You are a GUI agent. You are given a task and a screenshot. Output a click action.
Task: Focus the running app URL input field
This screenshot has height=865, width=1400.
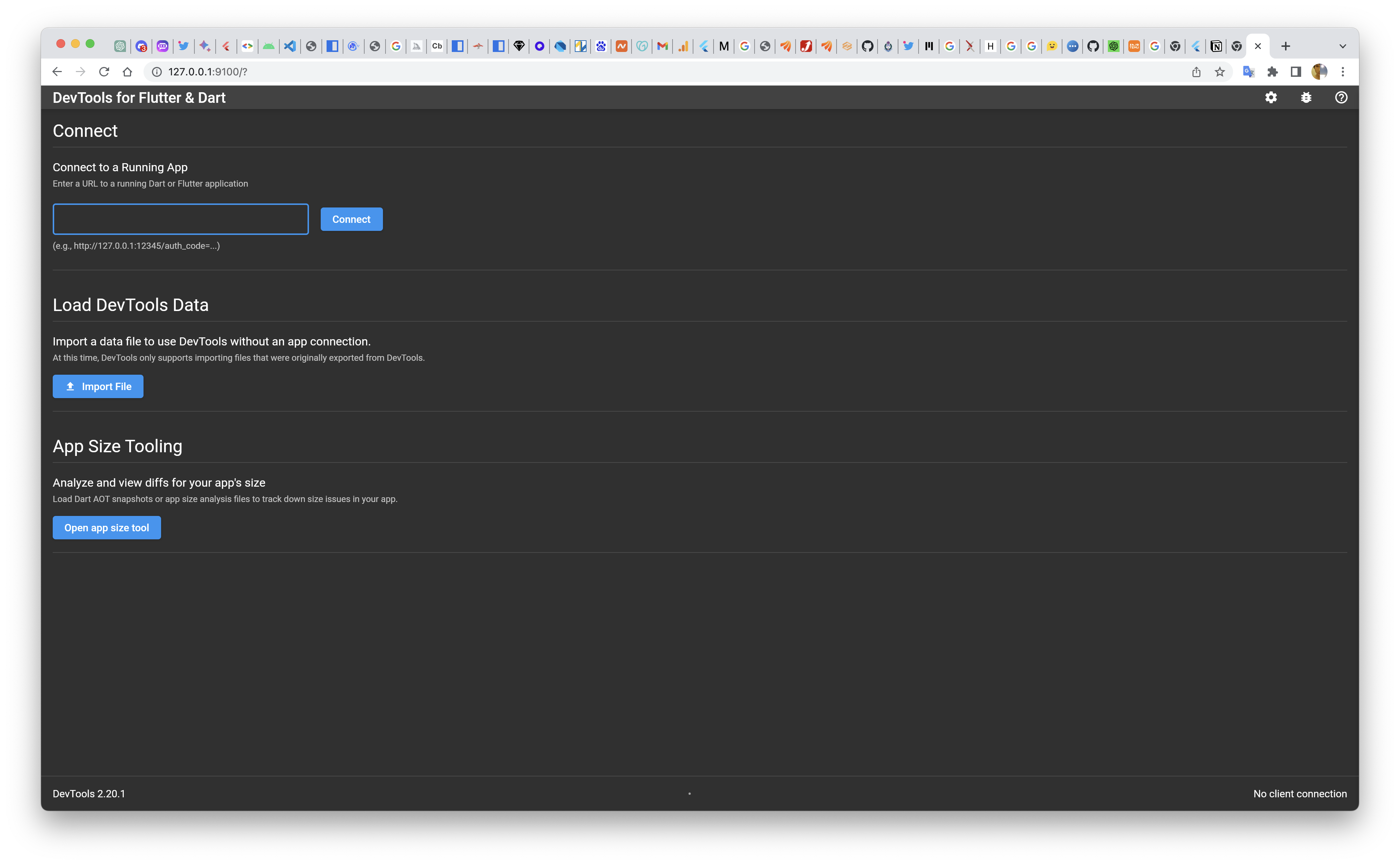point(180,219)
